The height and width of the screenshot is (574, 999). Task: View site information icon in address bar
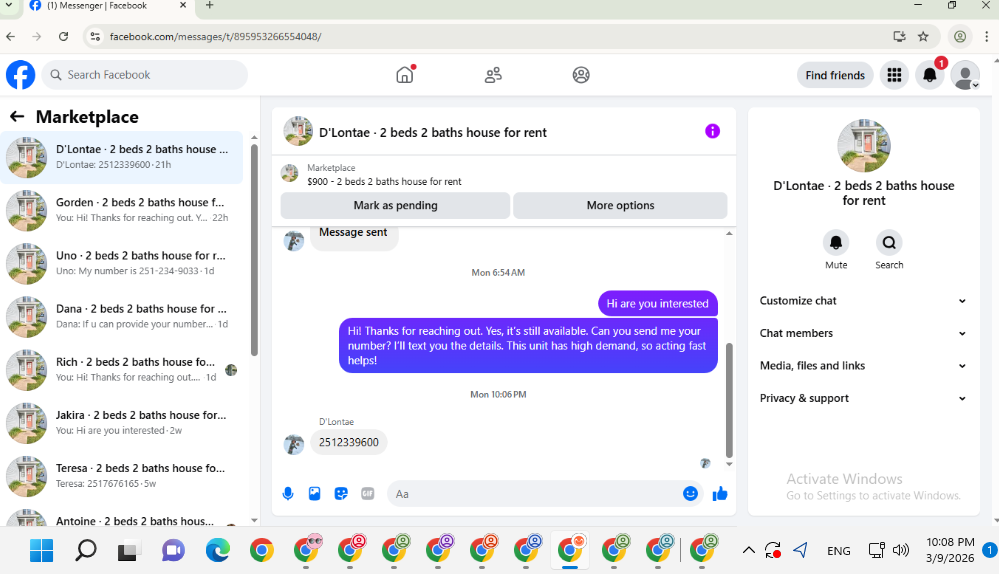click(x=96, y=36)
